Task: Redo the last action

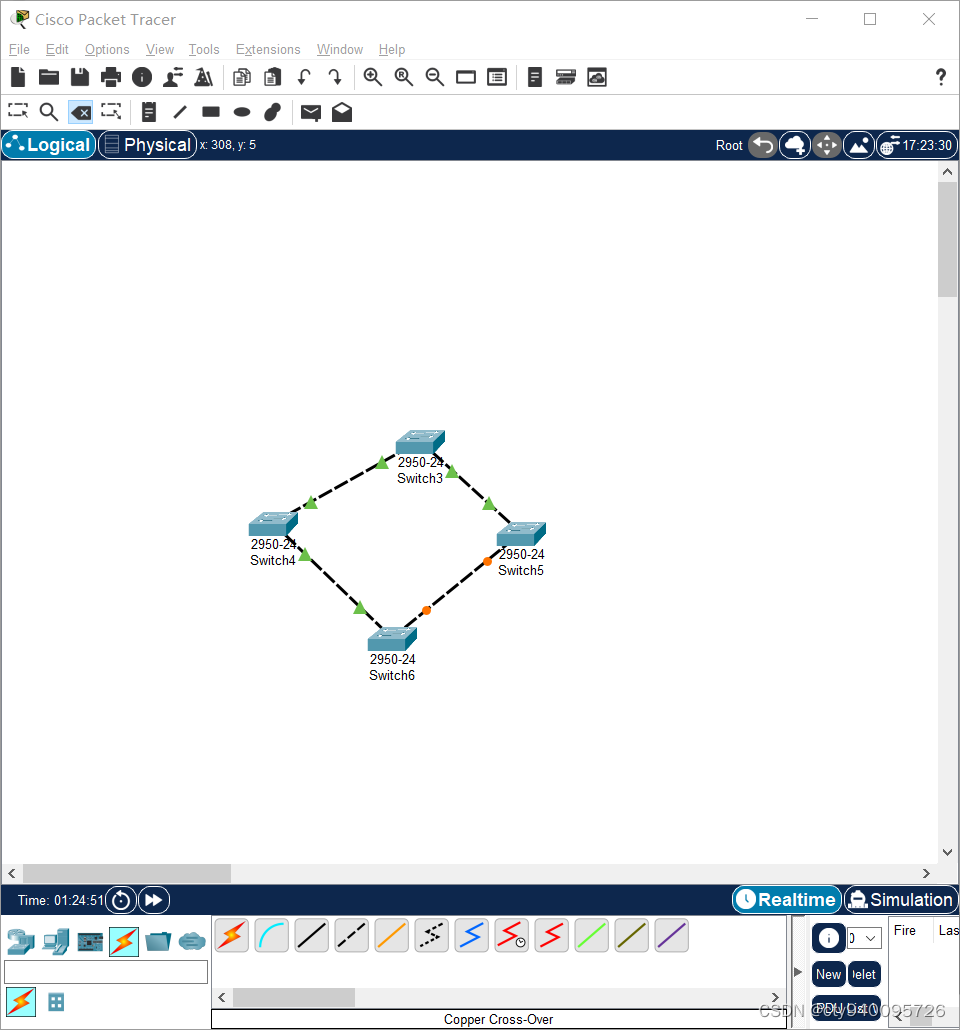Action: click(x=335, y=78)
